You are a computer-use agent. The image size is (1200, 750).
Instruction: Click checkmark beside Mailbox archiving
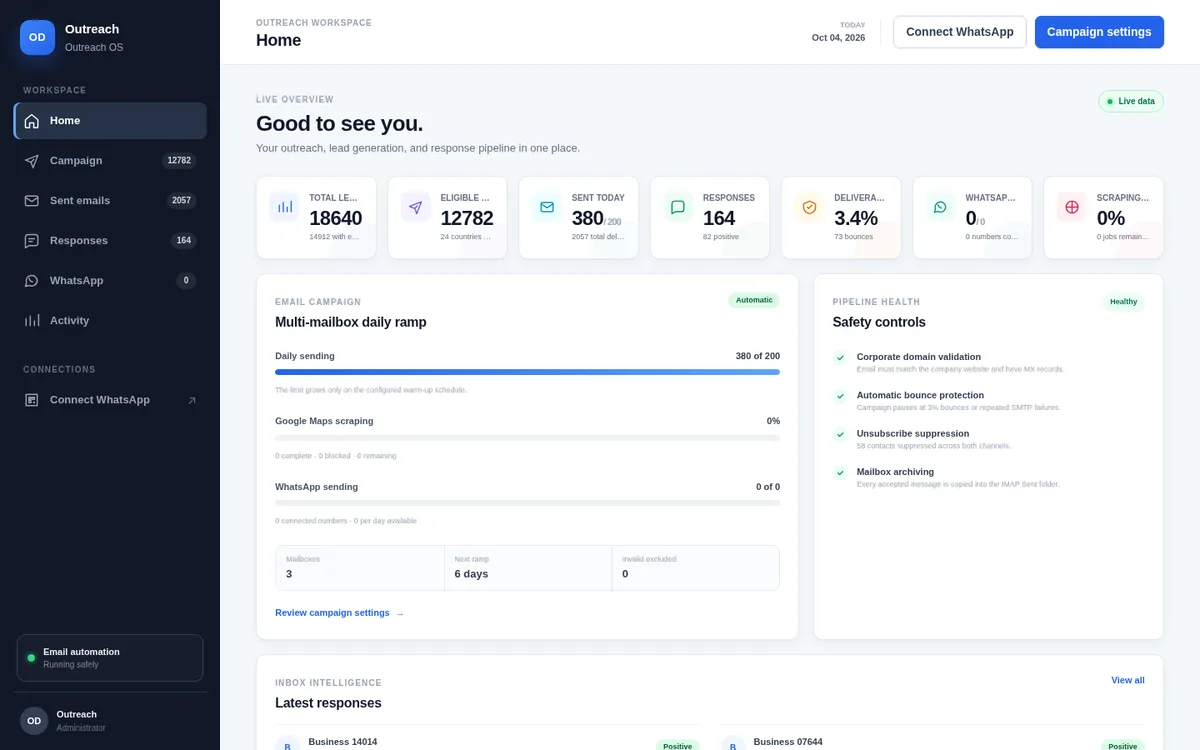pyautogui.click(x=840, y=473)
